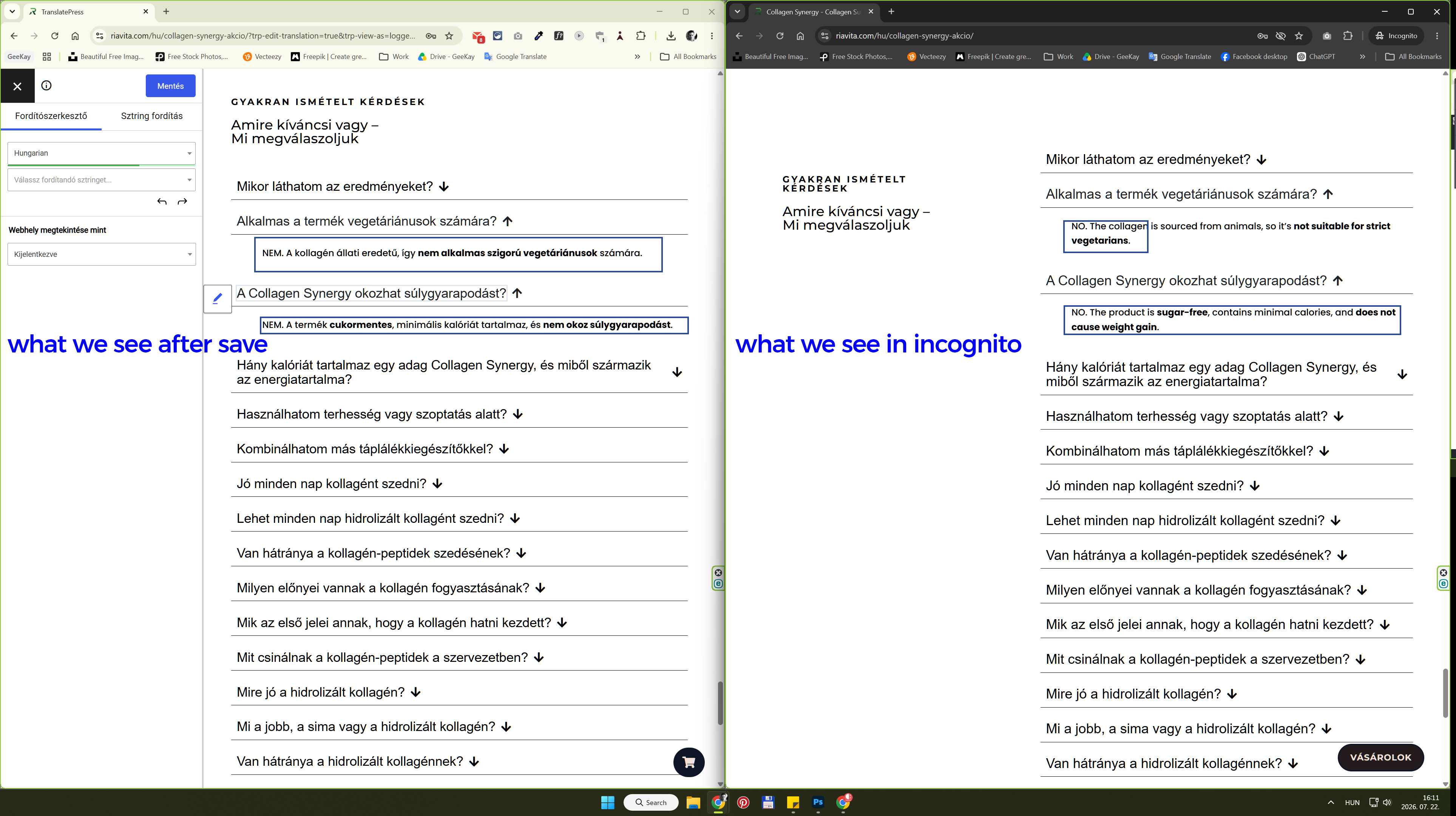1456x816 pixels.
Task: Open the incognito browser three-dot menu
Action: click(x=1437, y=36)
